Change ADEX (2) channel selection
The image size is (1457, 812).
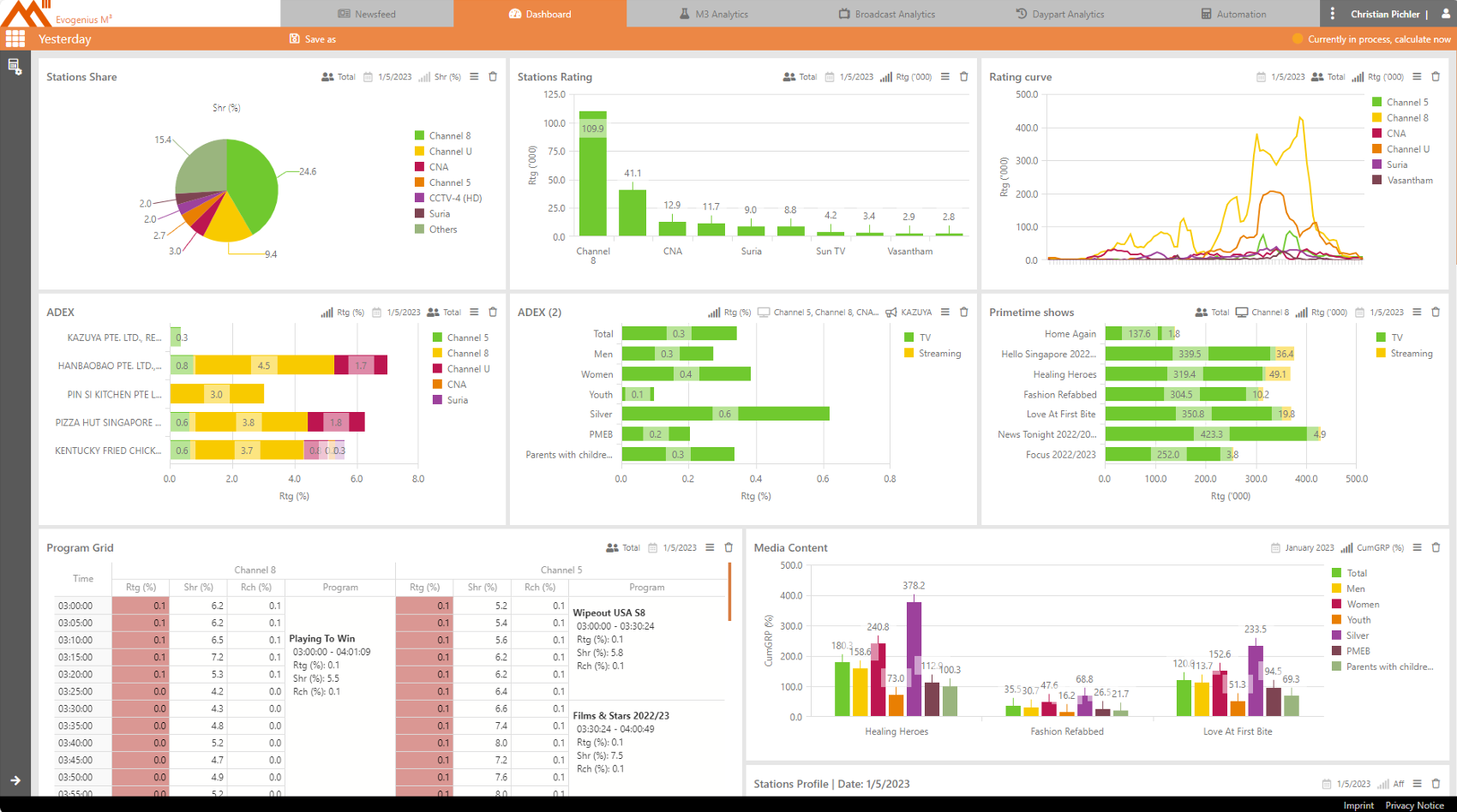click(x=818, y=312)
